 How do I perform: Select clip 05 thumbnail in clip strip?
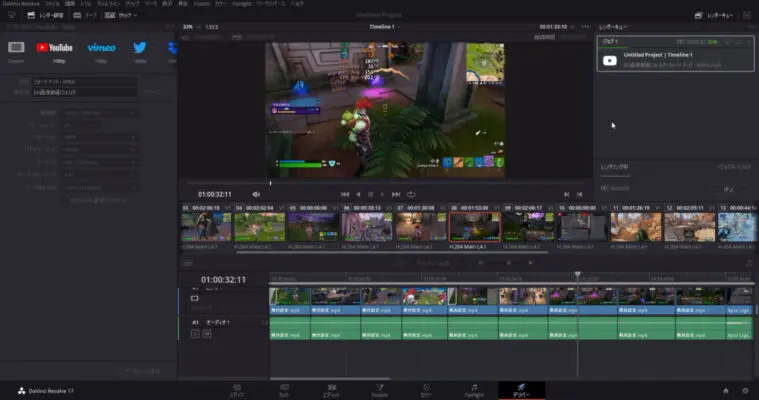click(313, 227)
